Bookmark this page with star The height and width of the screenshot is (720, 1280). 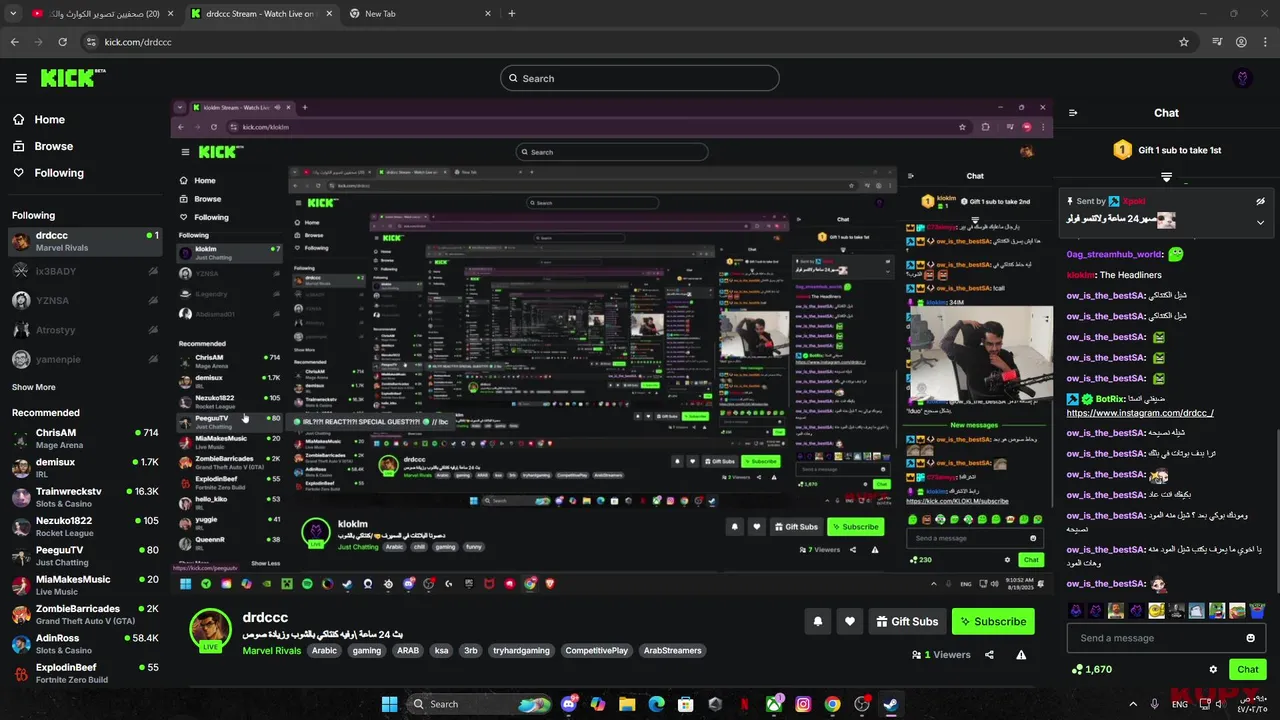[x=1184, y=42]
